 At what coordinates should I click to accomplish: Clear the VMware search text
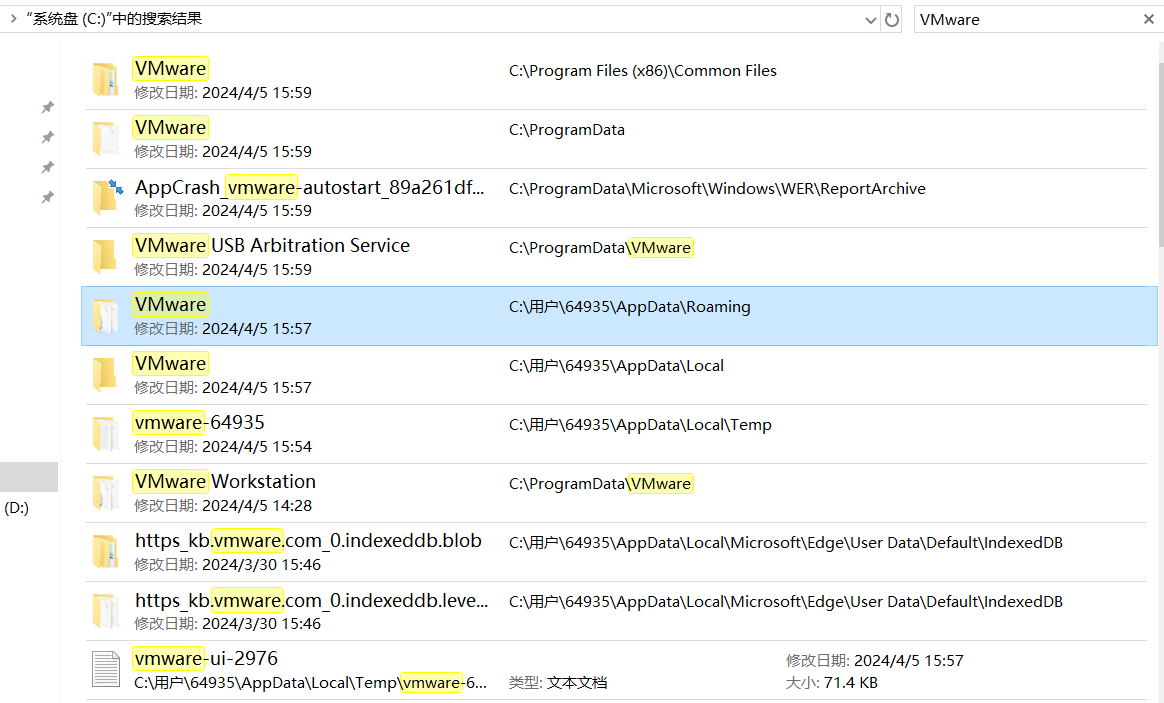(1148, 19)
